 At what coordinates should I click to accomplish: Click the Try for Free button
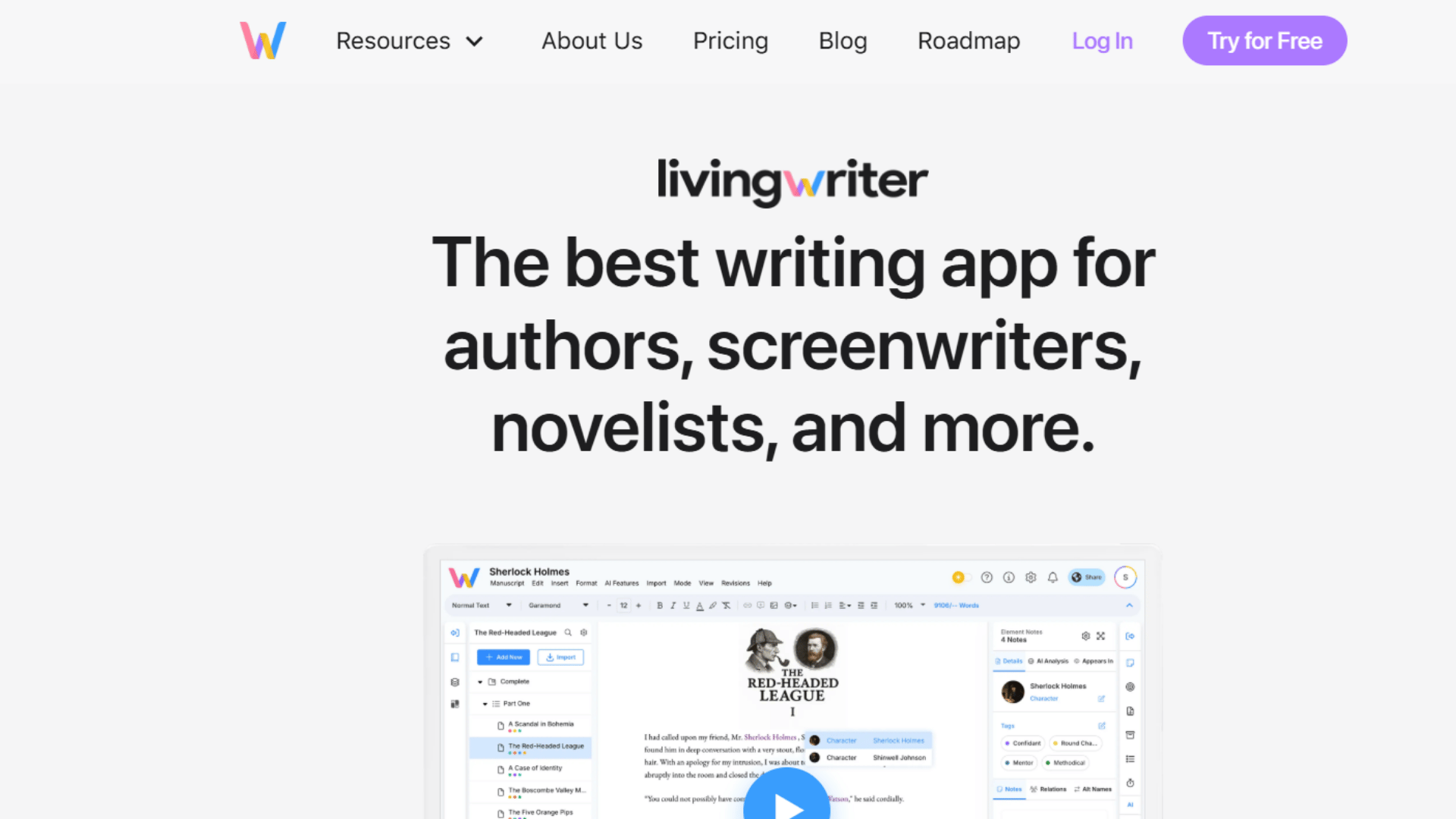pos(1264,40)
